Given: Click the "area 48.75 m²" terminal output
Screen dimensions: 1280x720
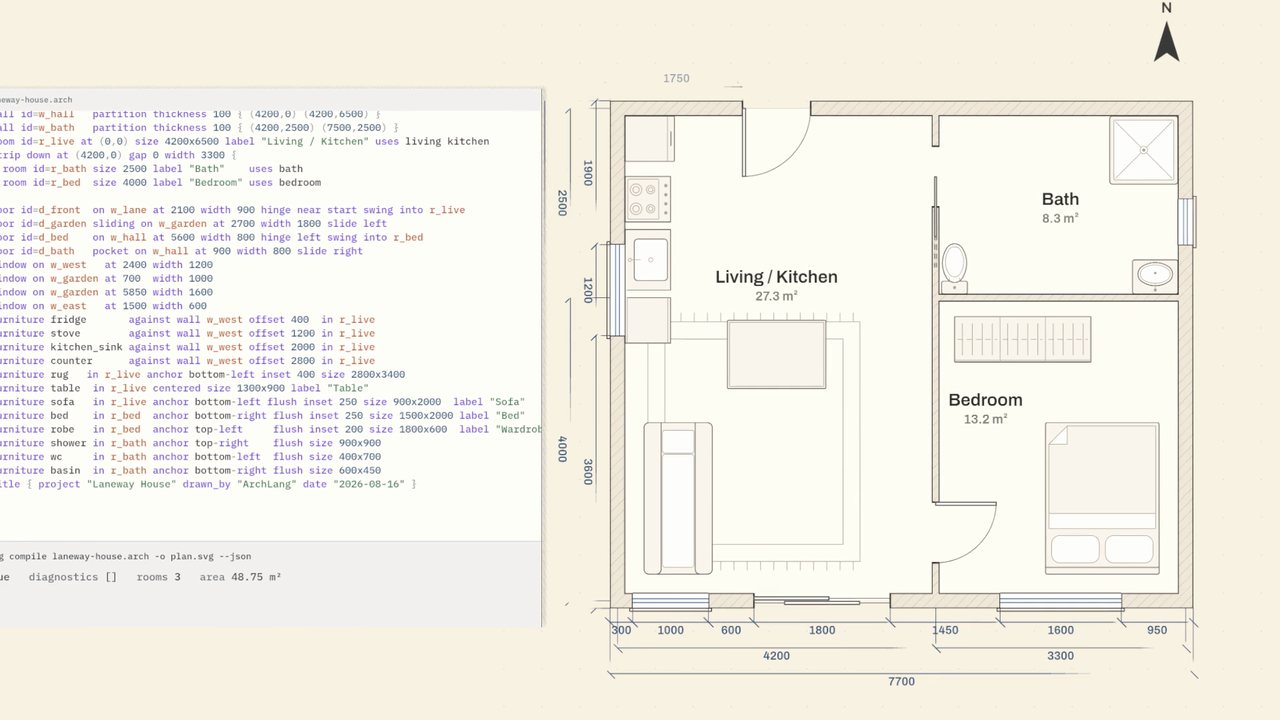Looking at the screenshot, I should point(240,577).
